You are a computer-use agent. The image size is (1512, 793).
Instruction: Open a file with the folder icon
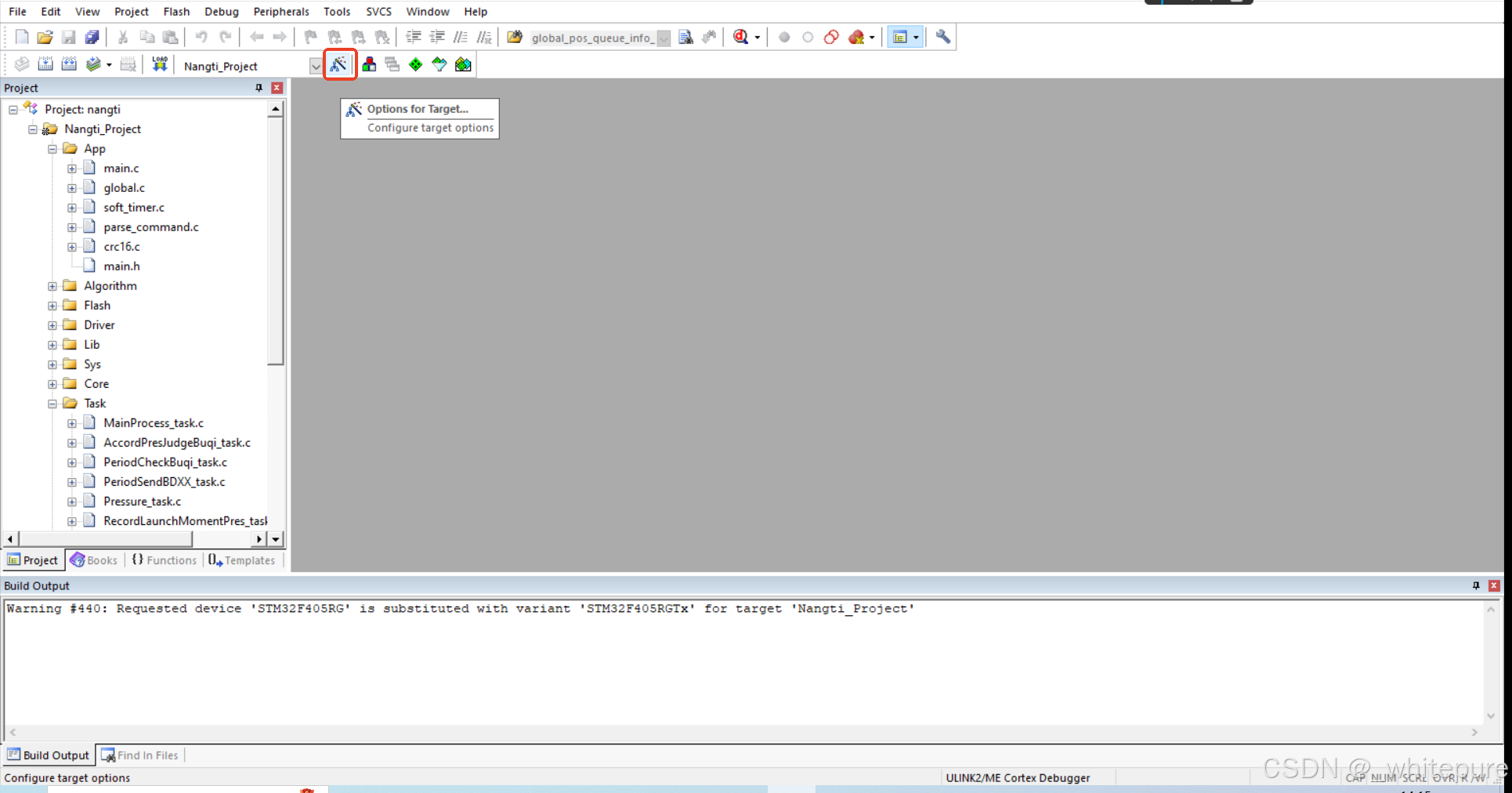(x=45, y=37)
